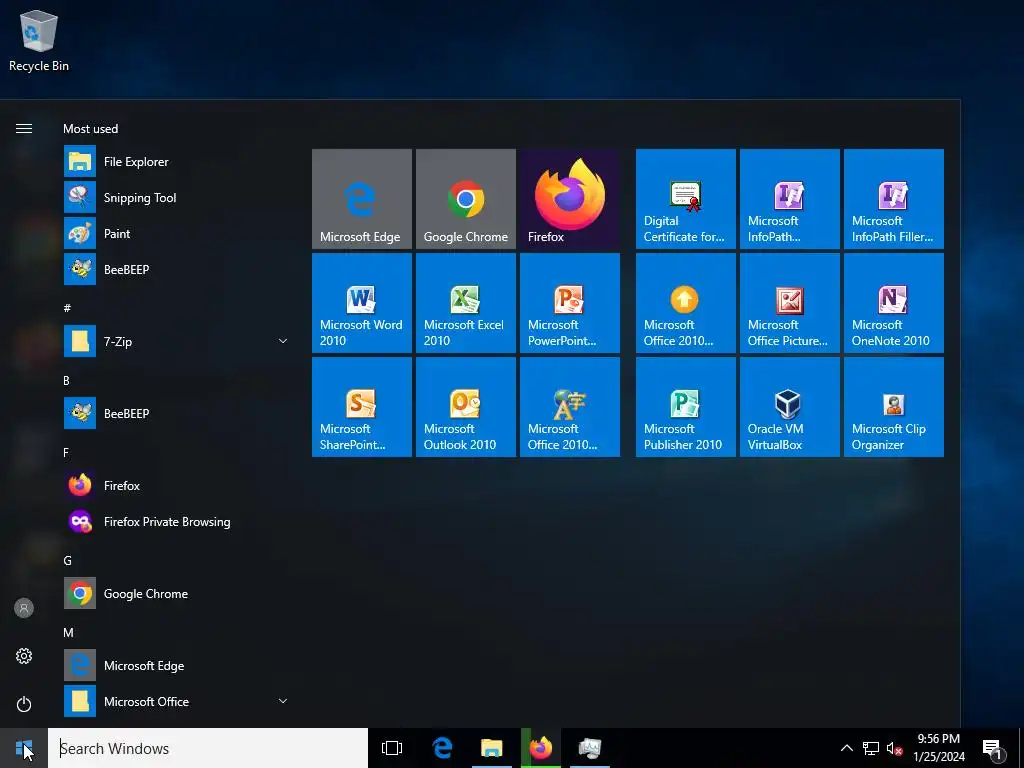Open Oracle VM VirtualBox tile
The image size is (1024, 768).
click(790, 407)
